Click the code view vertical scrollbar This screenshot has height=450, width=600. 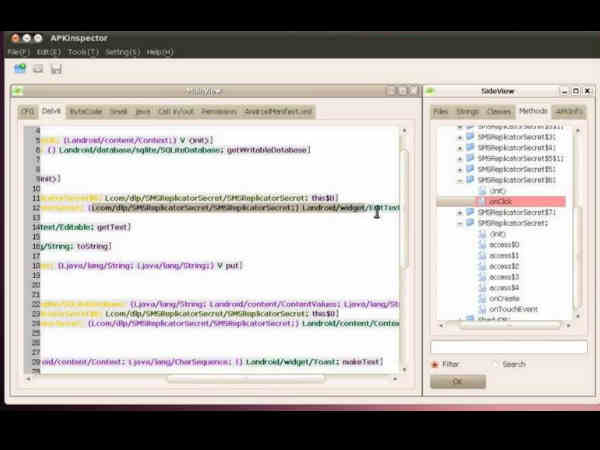point(404,209)
